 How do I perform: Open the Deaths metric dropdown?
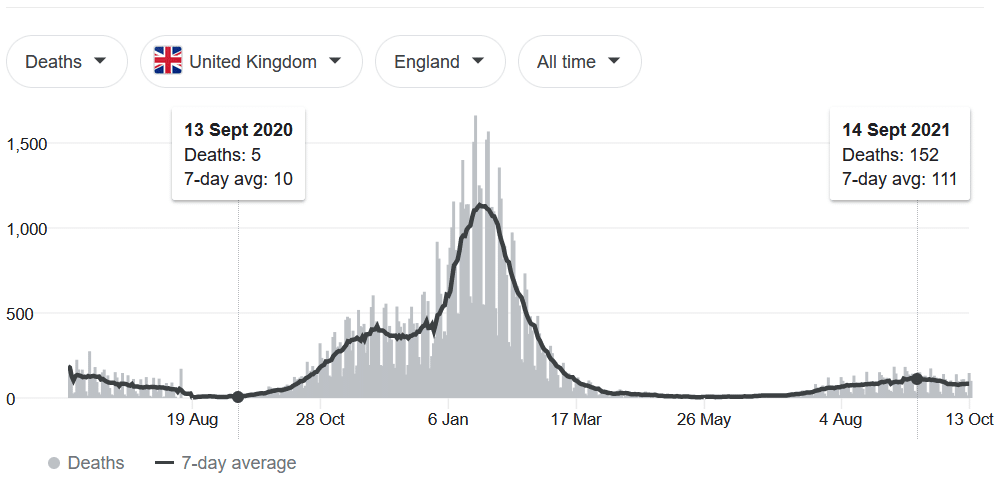pyautogui.click(x=66, y=62)
